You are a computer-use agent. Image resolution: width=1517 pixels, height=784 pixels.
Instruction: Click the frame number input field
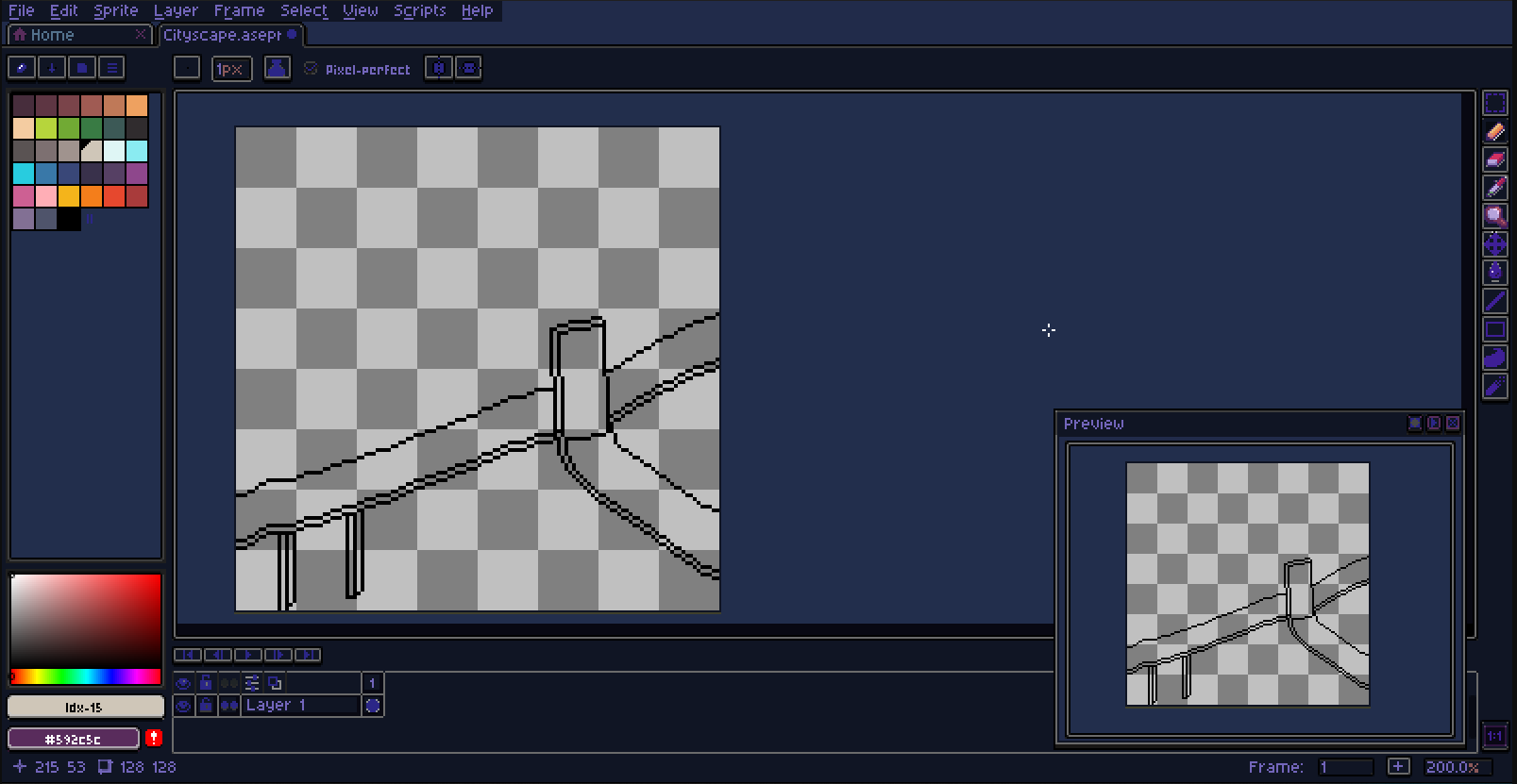click(x=1345, y=767)
